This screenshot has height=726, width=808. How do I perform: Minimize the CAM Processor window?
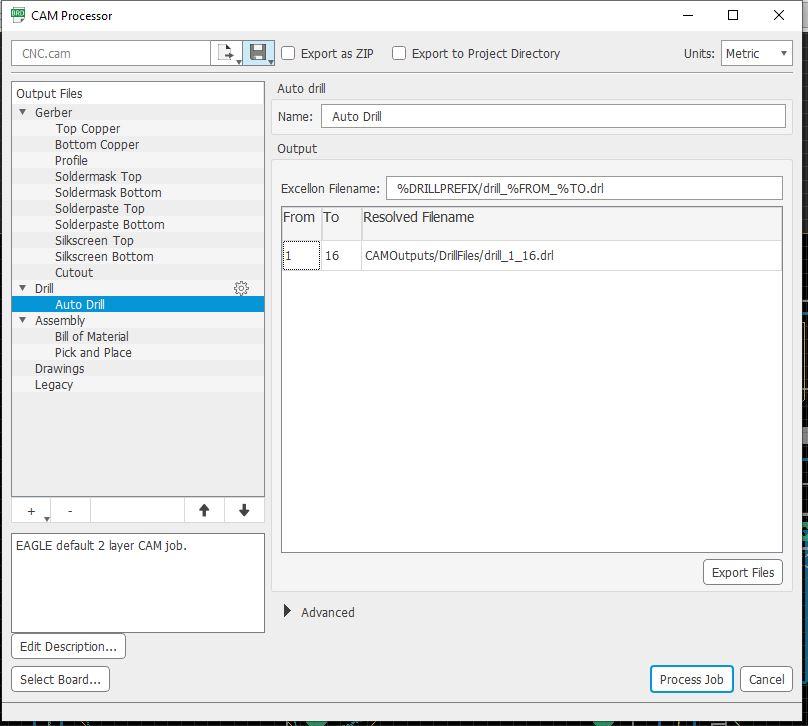pos(687,15)
